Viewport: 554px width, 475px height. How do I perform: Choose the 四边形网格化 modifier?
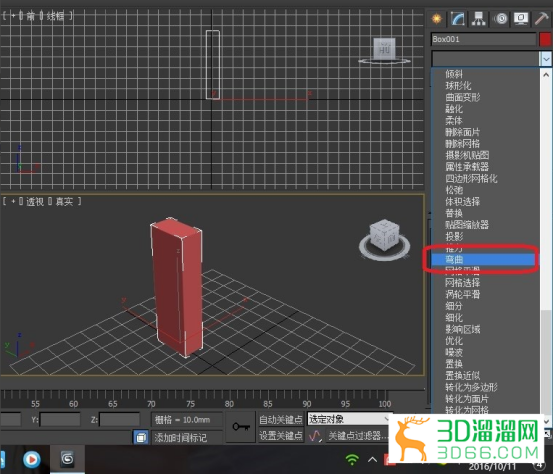pos(471,178)
